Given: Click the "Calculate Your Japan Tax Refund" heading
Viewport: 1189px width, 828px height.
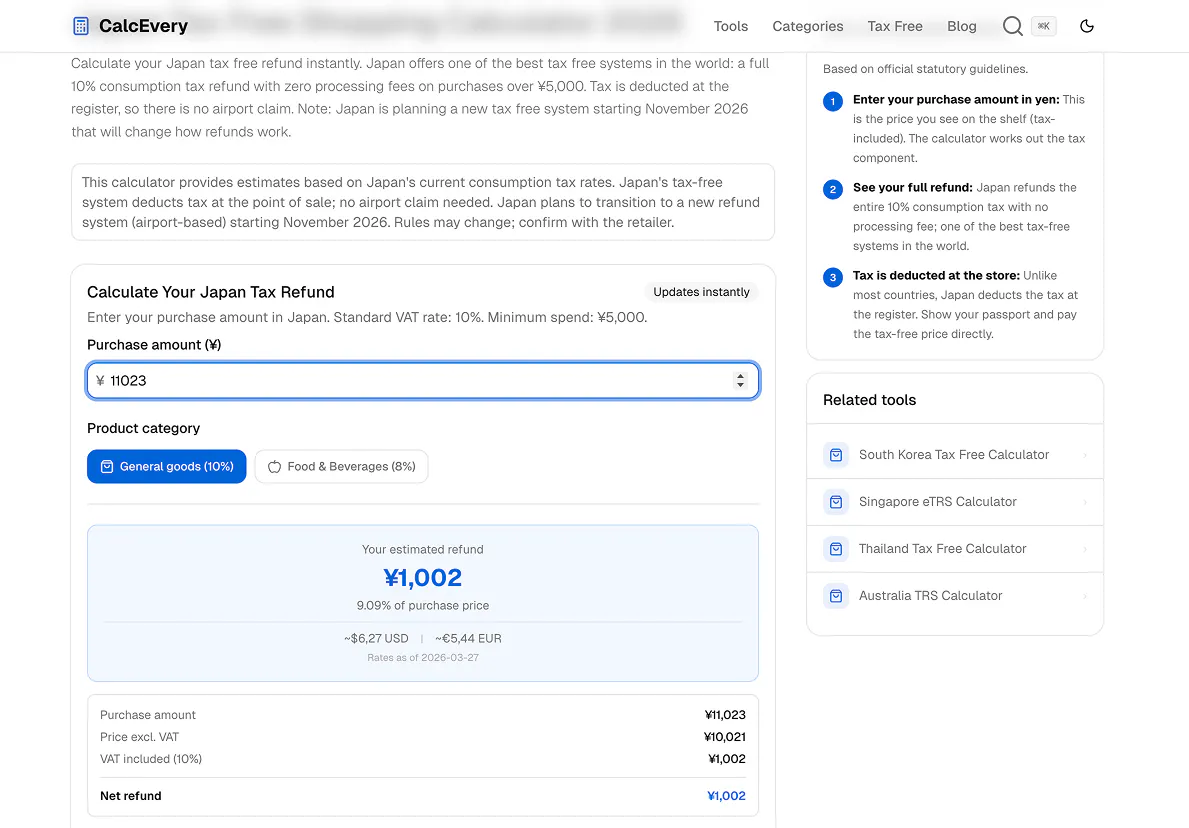Looking at the screenshot, I should (211, 292).
